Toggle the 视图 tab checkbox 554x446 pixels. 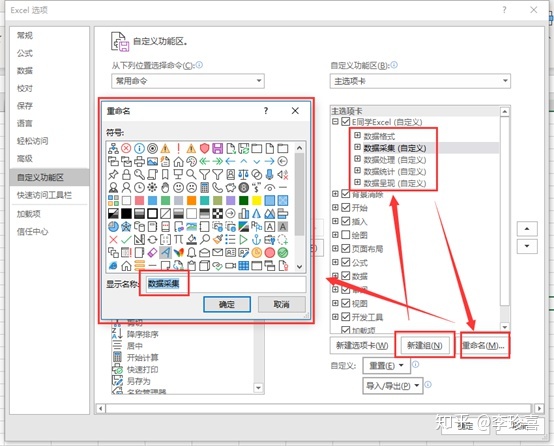[x=346, y=303]
